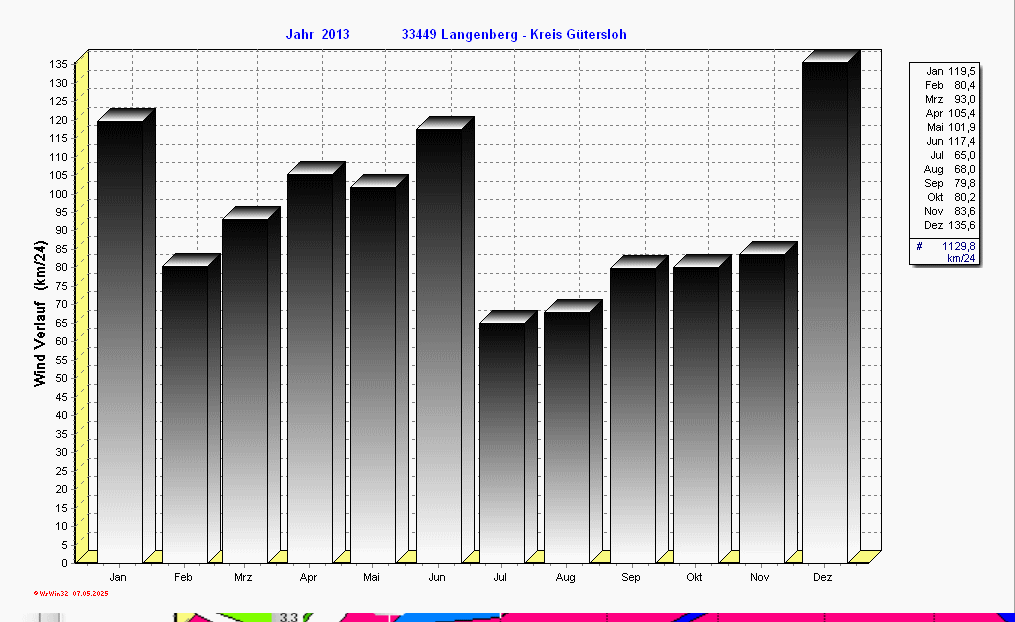This screenshot has width=1015, height=622.
Task: Click the x-axis label 'Mai'
Action: (x=372, y=577)
